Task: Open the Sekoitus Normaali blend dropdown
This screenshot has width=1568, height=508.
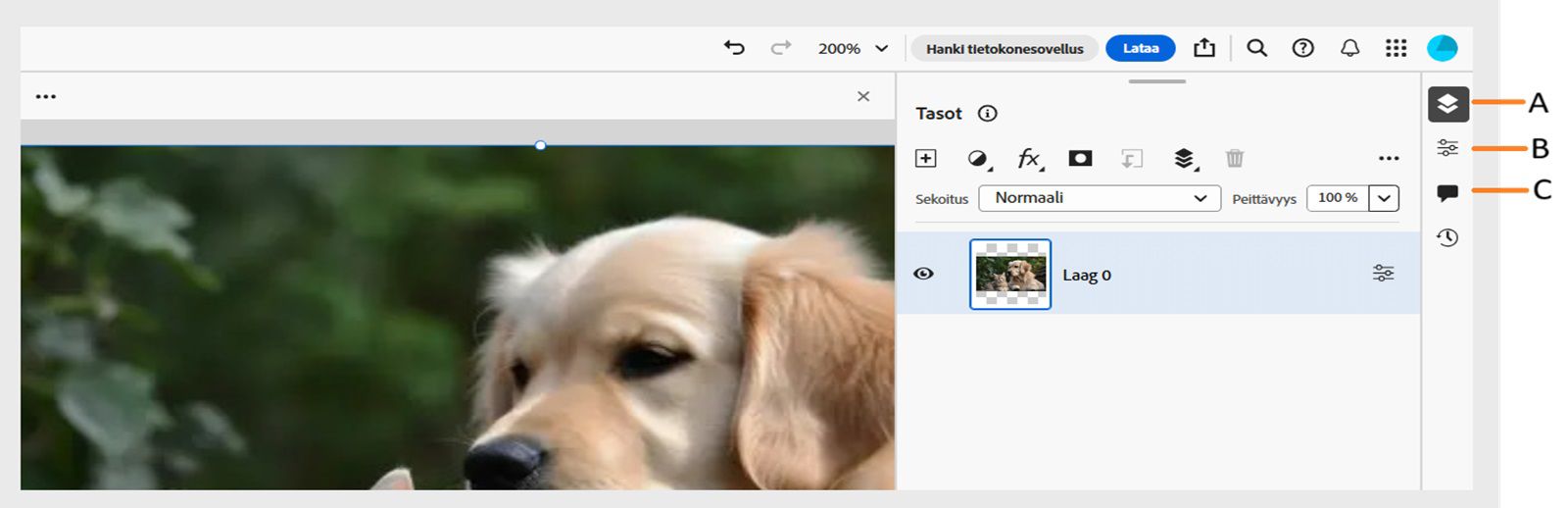Action: [1100, 198]
